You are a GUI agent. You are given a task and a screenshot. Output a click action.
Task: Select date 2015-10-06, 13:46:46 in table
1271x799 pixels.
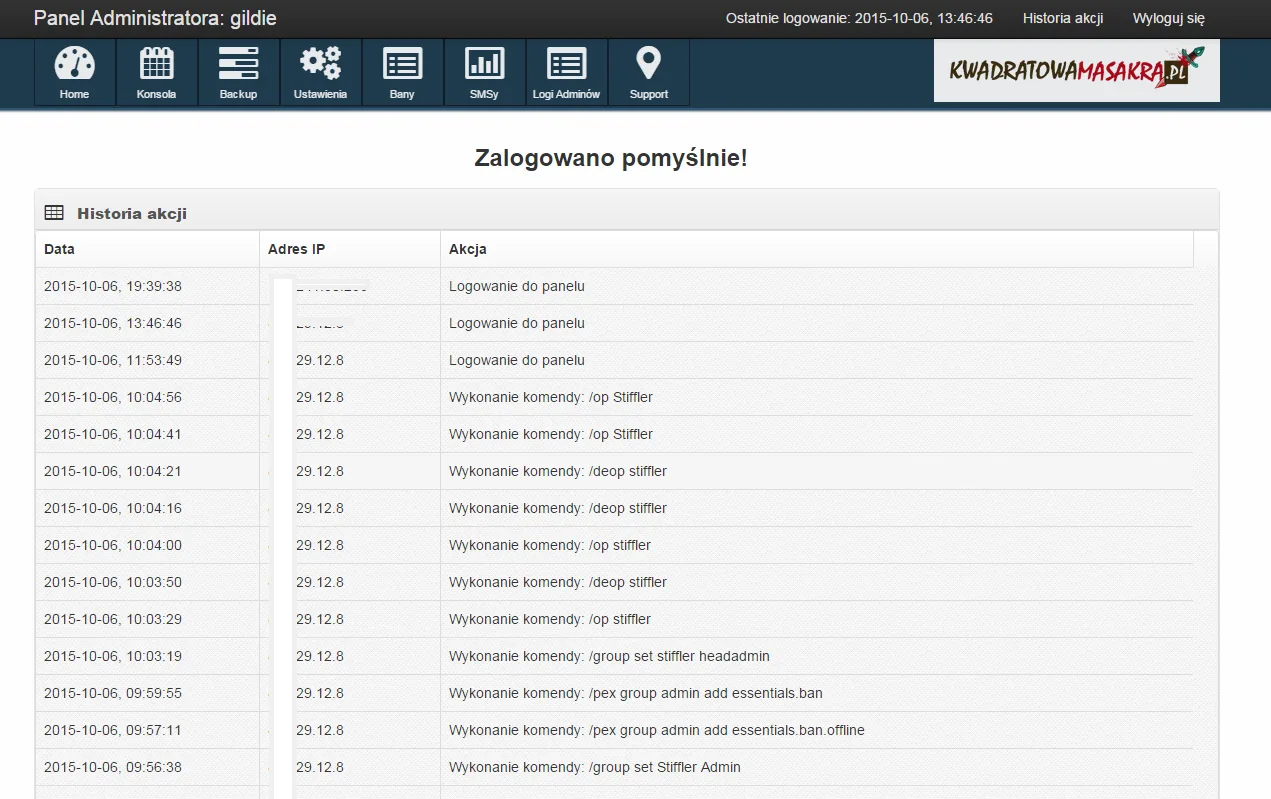click(x=113, y=323)
